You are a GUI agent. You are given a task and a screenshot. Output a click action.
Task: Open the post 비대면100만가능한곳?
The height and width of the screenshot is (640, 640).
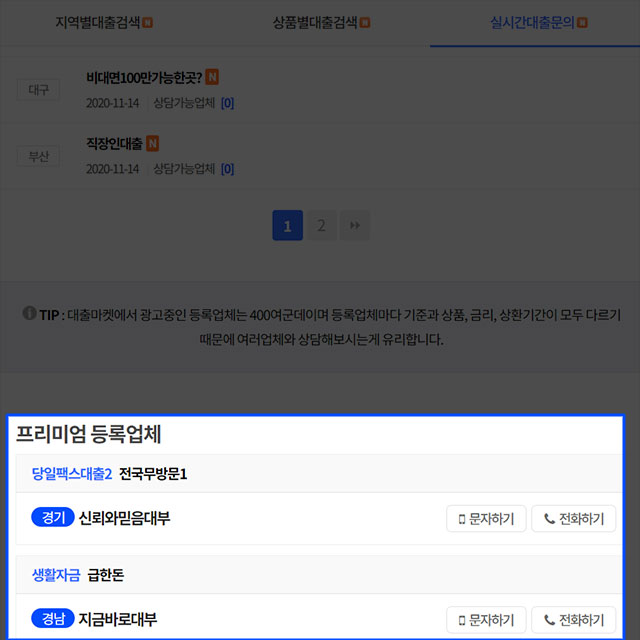click(144, 78)
